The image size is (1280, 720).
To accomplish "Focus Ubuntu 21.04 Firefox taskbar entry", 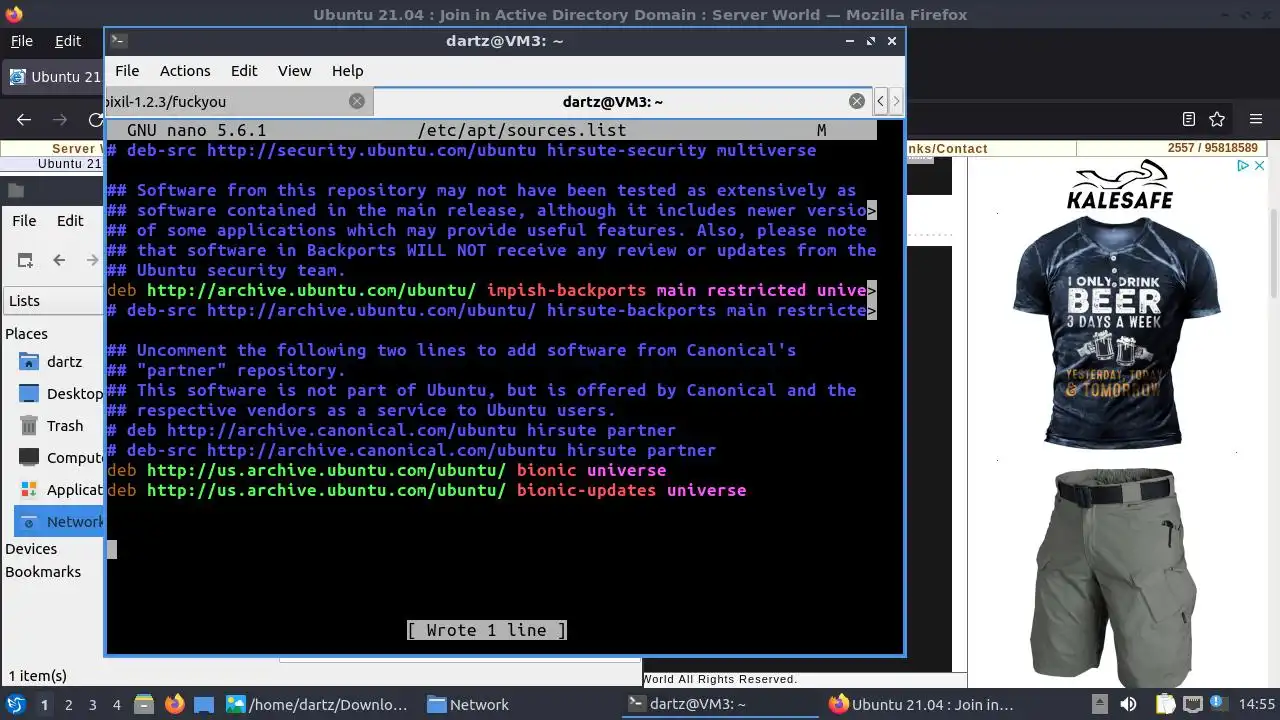I will [921, 704].
